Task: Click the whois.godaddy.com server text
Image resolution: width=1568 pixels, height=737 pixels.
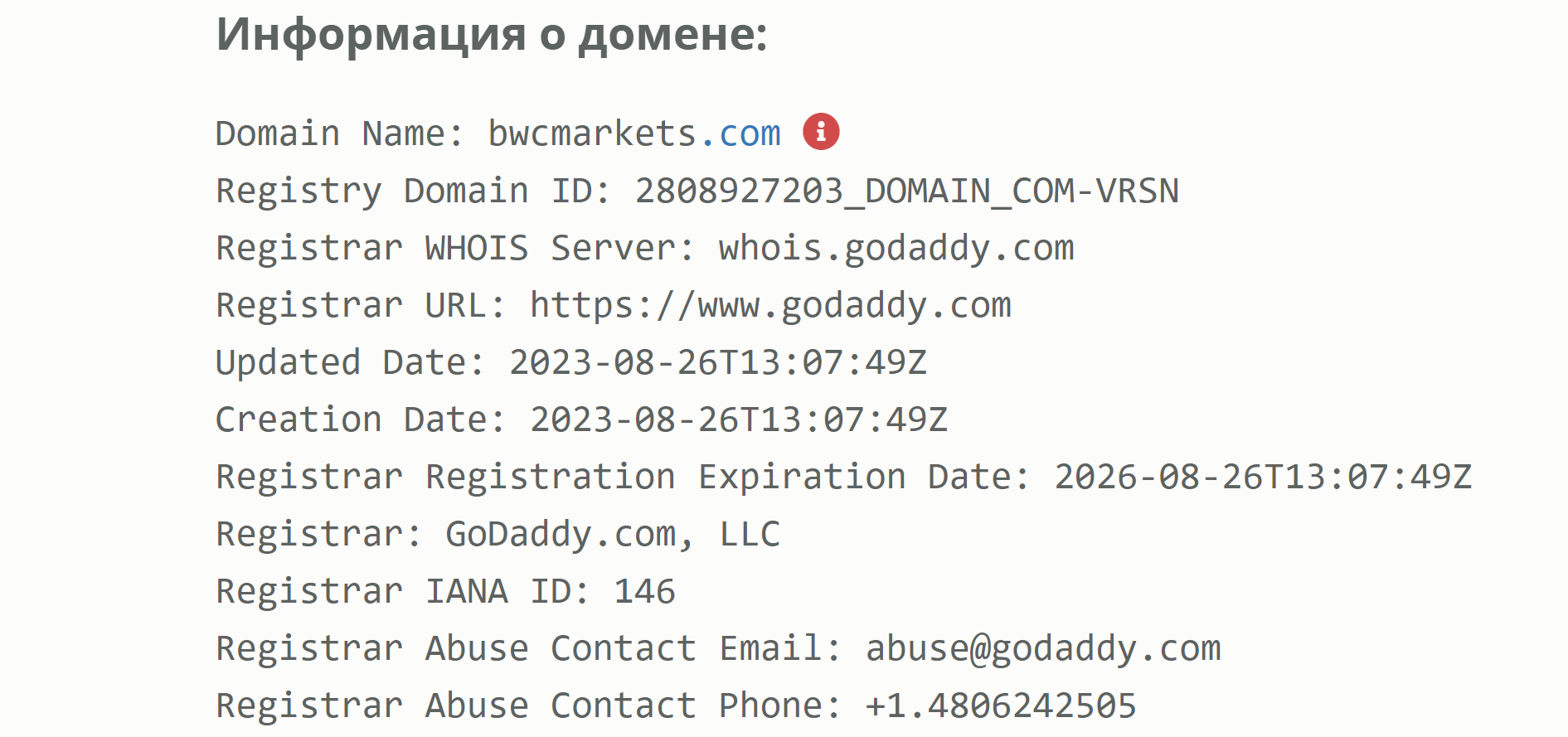Action: coord(896,249)
